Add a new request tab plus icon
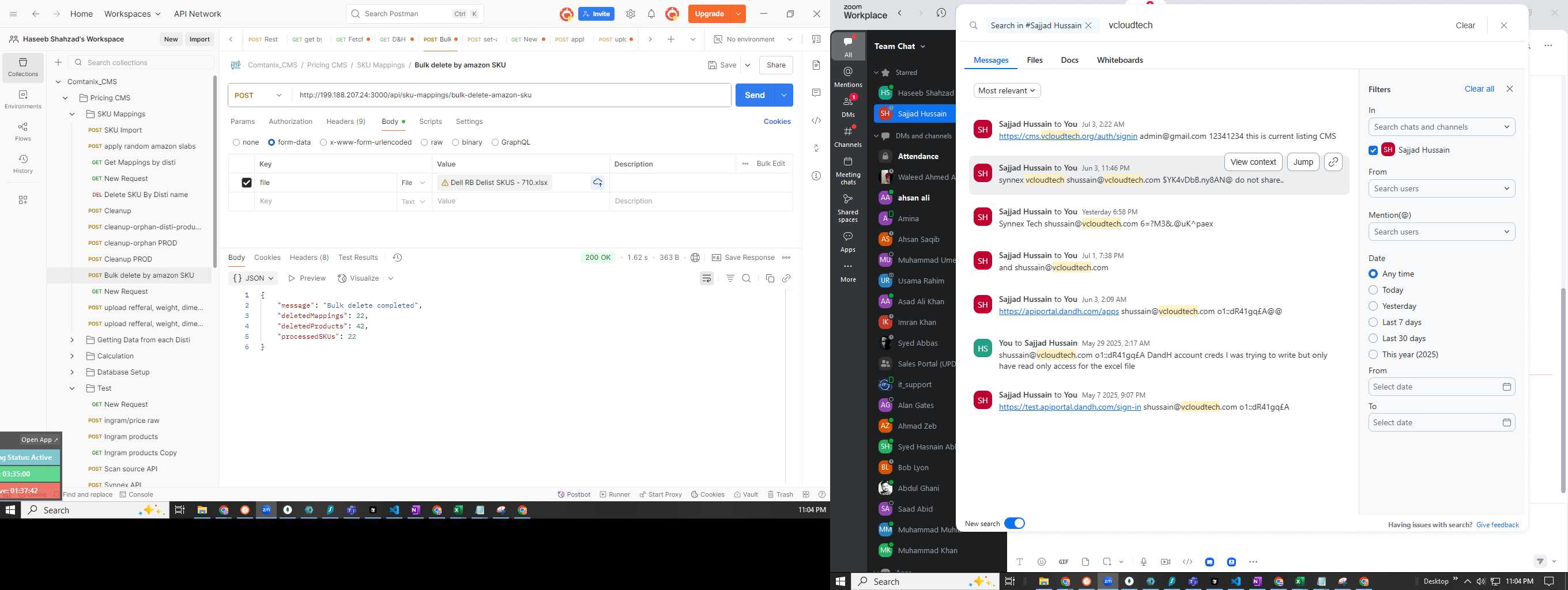 (x=671, y=39)
